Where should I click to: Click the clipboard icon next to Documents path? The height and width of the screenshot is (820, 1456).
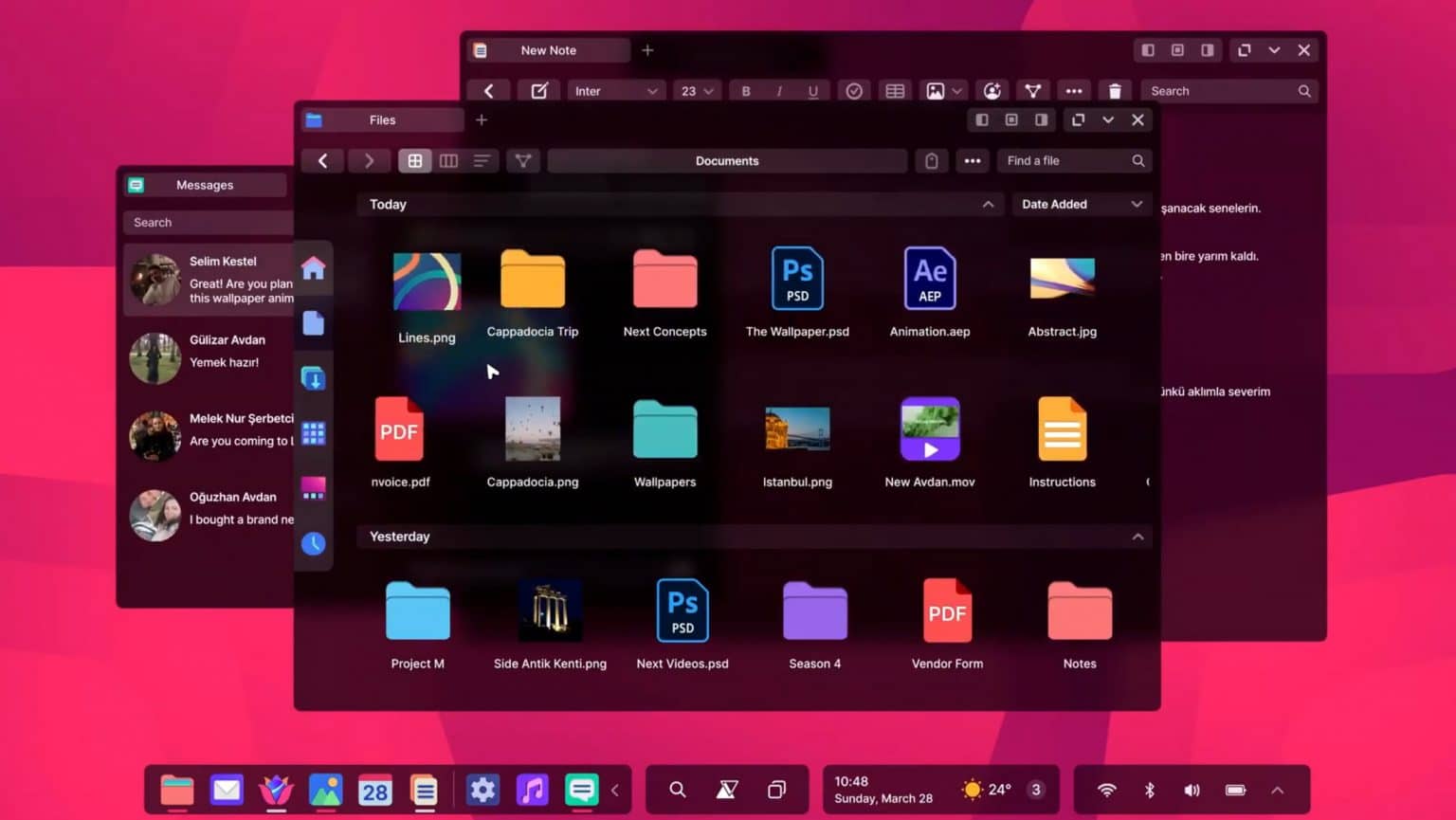931,160
